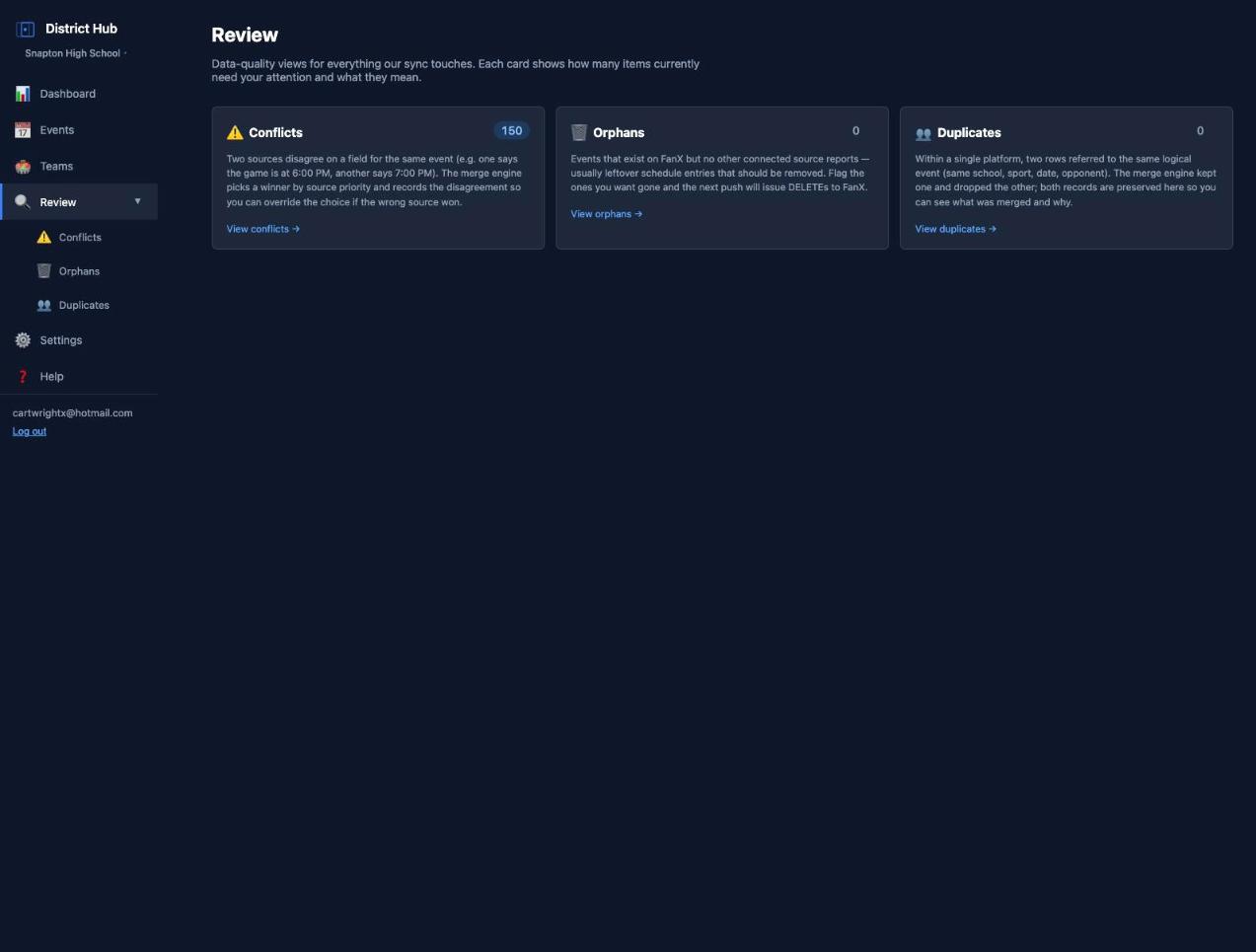This screenshot has height=952, width=1256.
Task: Click the Duplicates people icon in sidebar
Action: click(44, 305)
